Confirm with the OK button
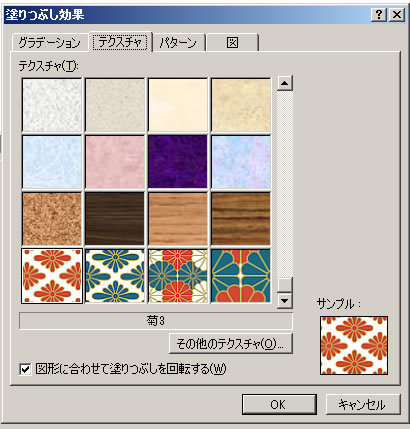410x429 pixels. point(279,404)
